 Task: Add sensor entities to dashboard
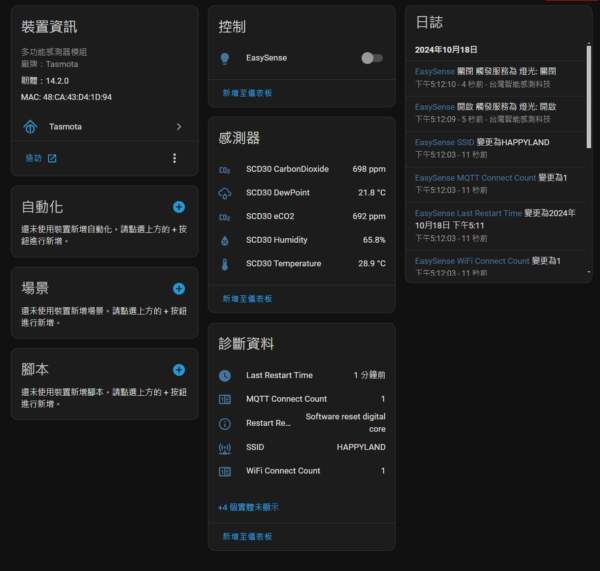point(247,298)
